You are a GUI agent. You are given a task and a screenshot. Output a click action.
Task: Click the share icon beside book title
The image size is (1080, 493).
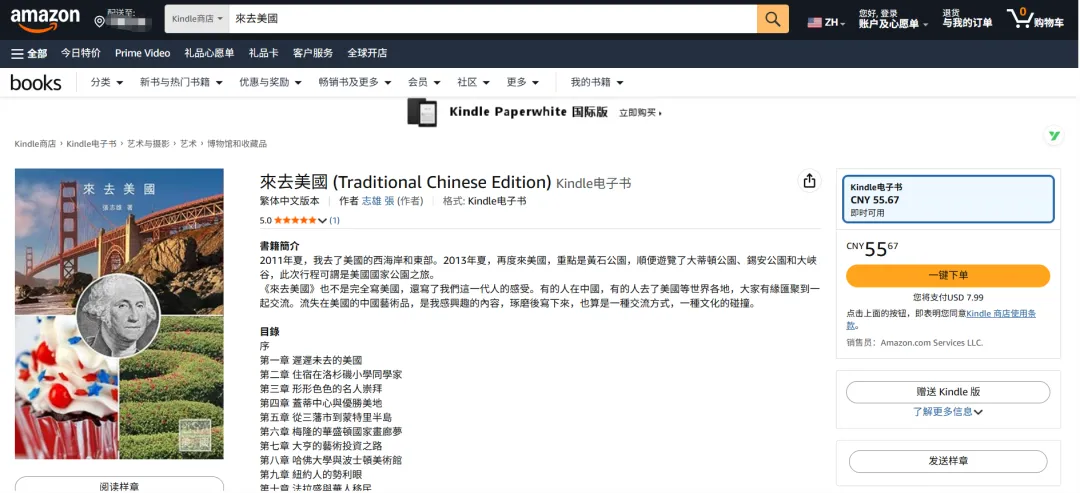809,181
